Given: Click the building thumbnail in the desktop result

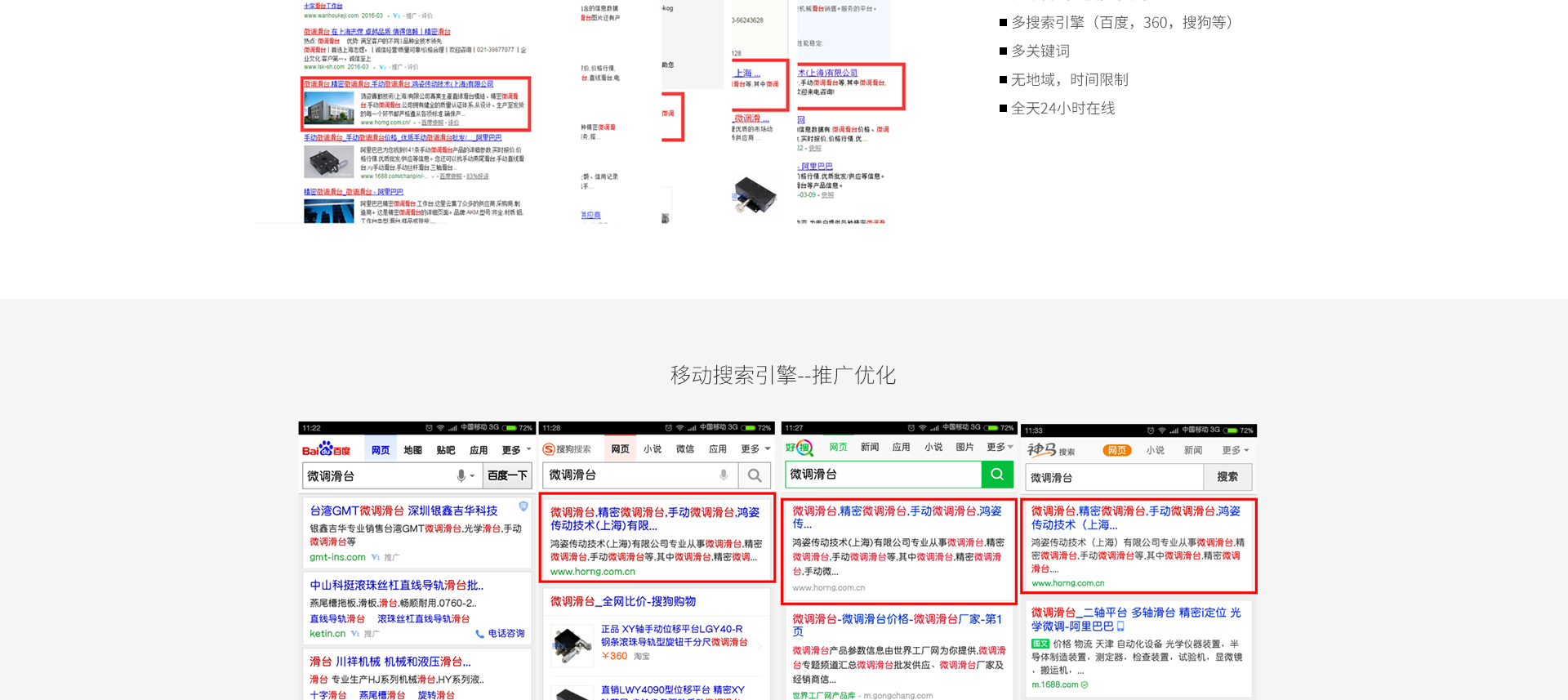Looking at the screenshot, I should [x=328, y=108].
